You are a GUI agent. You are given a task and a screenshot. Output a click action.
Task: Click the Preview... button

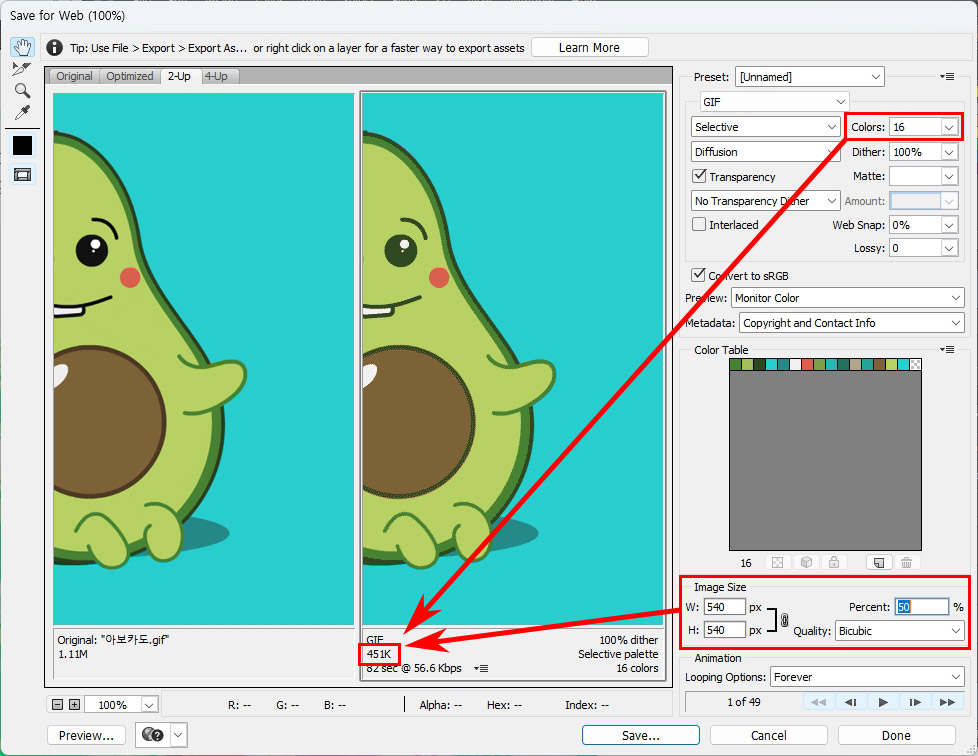click(86, 735)
